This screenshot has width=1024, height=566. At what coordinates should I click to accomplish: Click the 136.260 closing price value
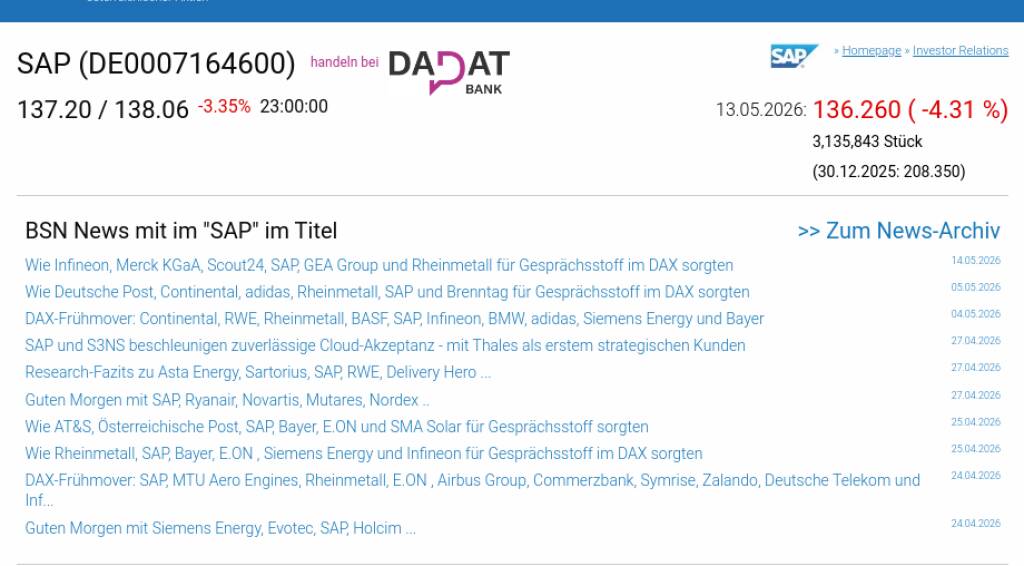tap(856, 110)
